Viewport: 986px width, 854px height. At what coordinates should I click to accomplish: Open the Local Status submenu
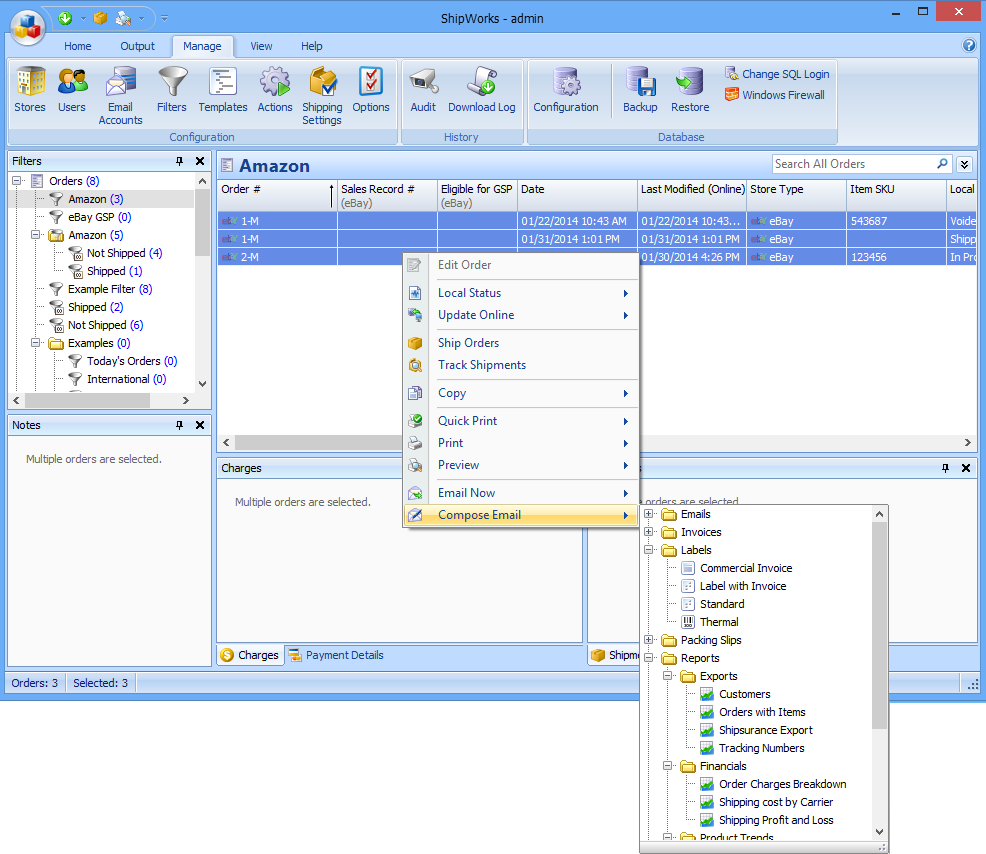(521, 293)
